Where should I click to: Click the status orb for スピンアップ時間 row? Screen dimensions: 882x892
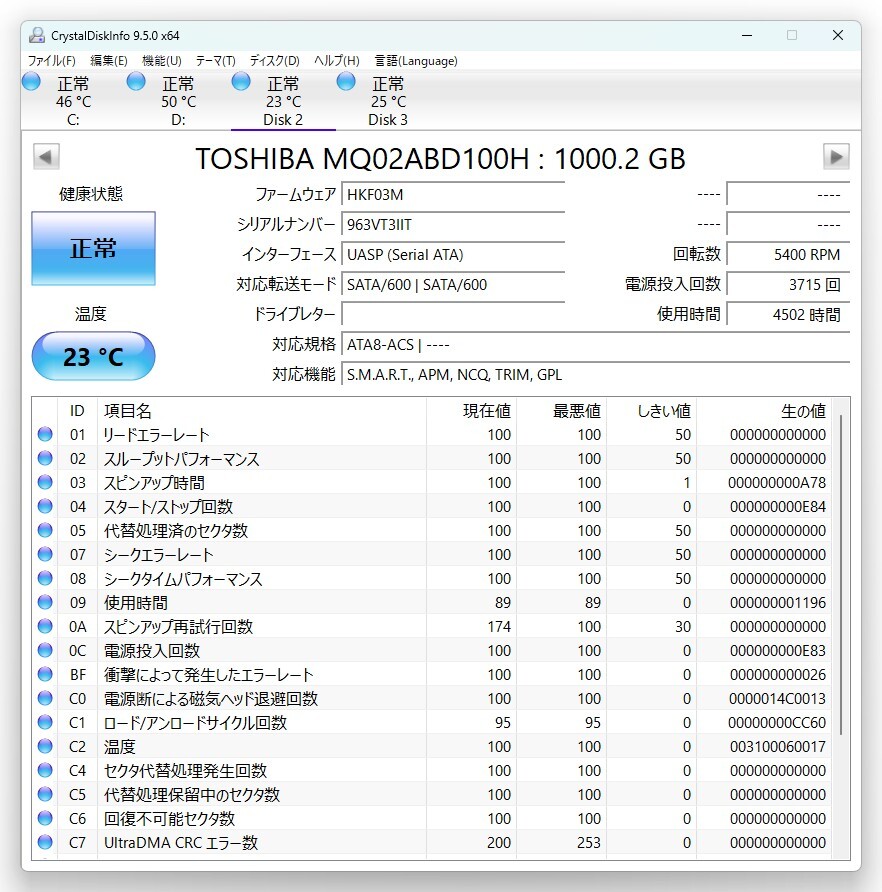click(x=45, y=482)
